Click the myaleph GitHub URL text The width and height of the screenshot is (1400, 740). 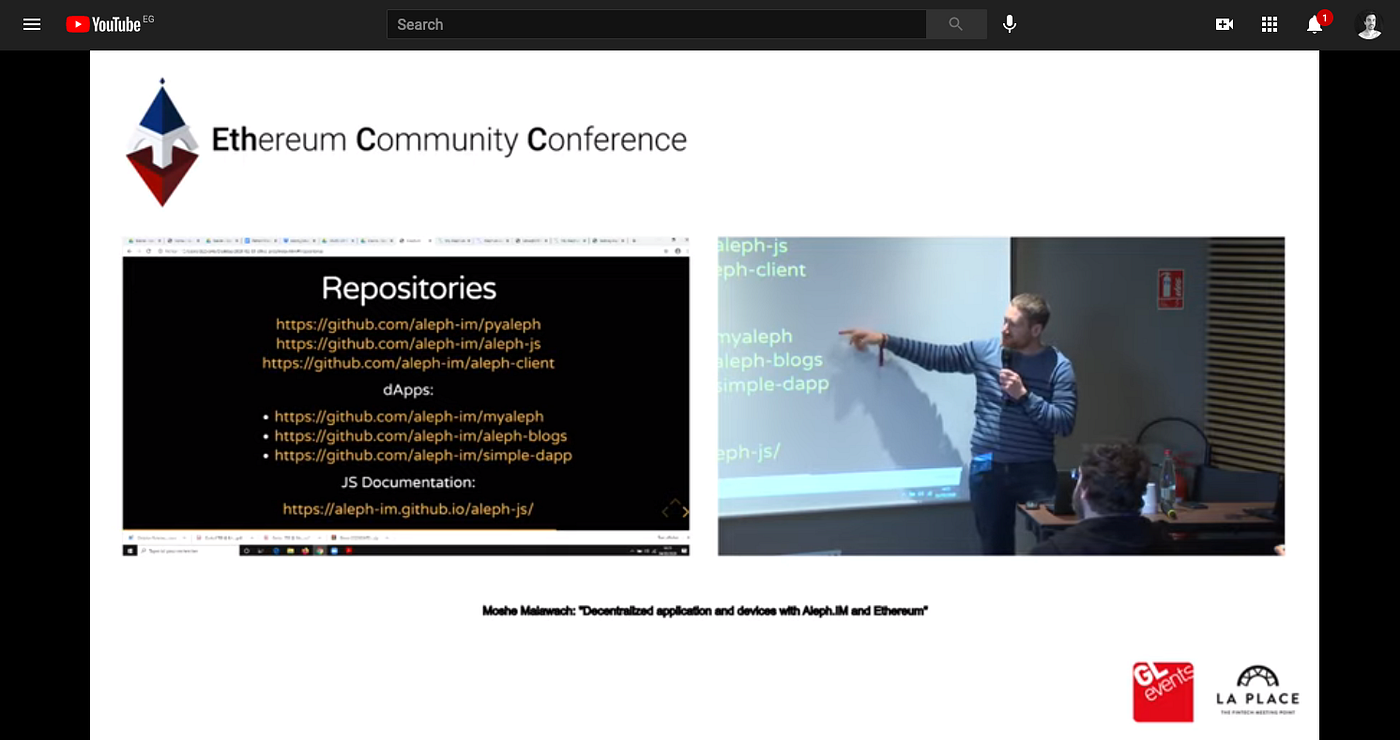pos(409,416)
